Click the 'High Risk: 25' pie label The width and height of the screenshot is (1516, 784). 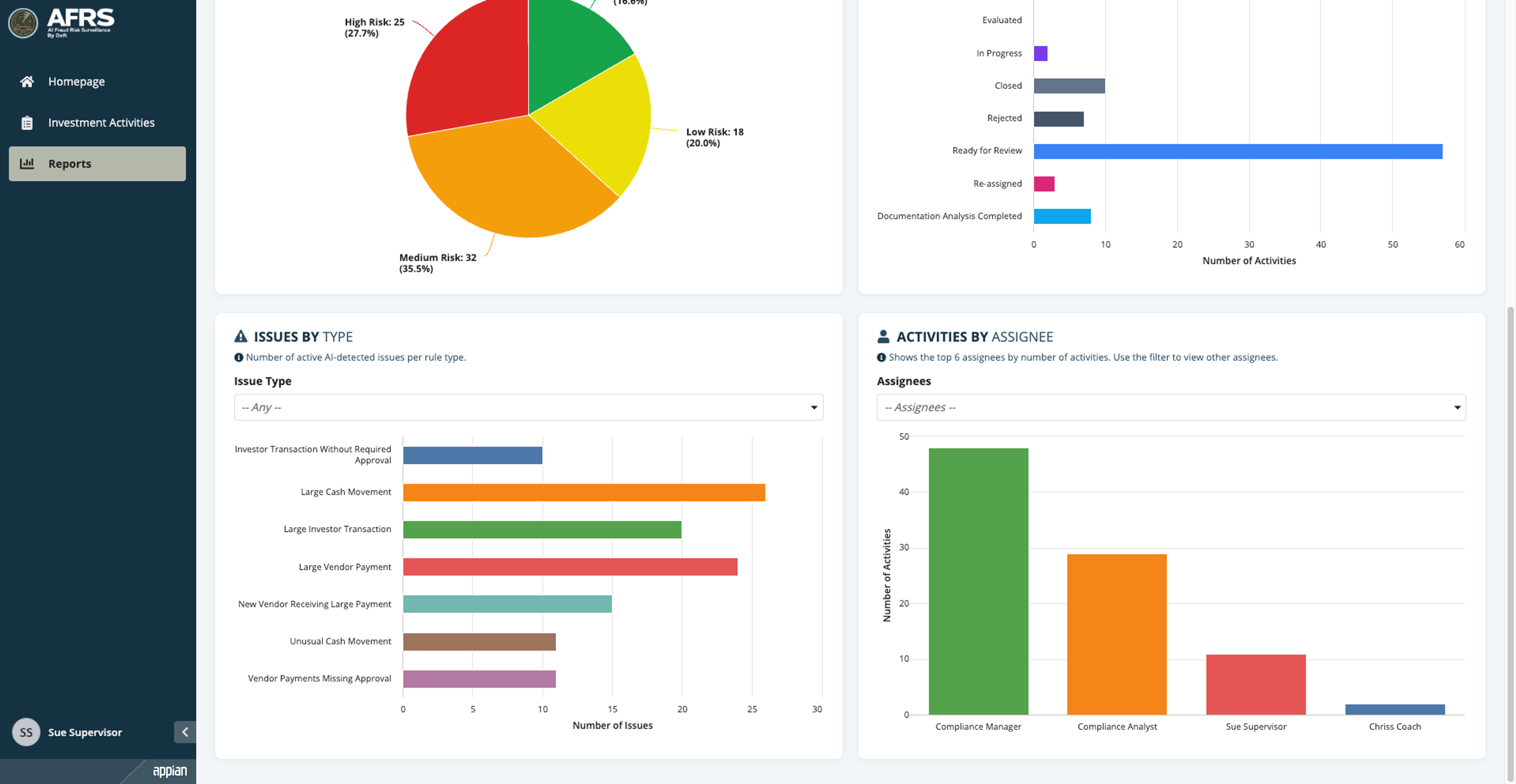tap(374, 28)
